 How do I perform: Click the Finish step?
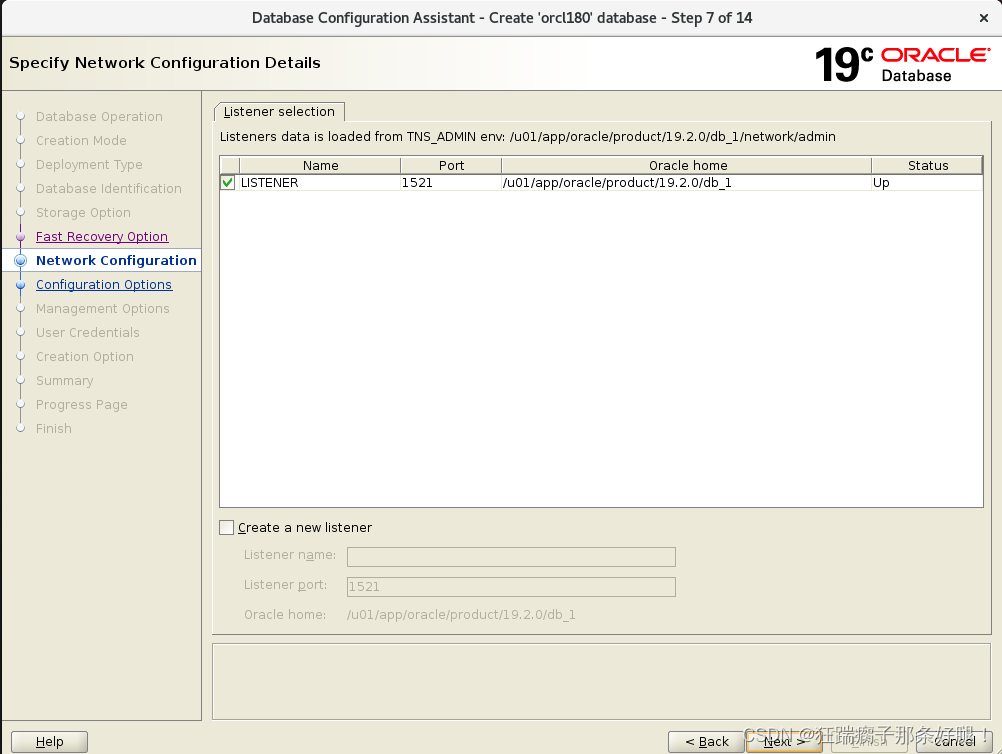click(x=54, y=428)
